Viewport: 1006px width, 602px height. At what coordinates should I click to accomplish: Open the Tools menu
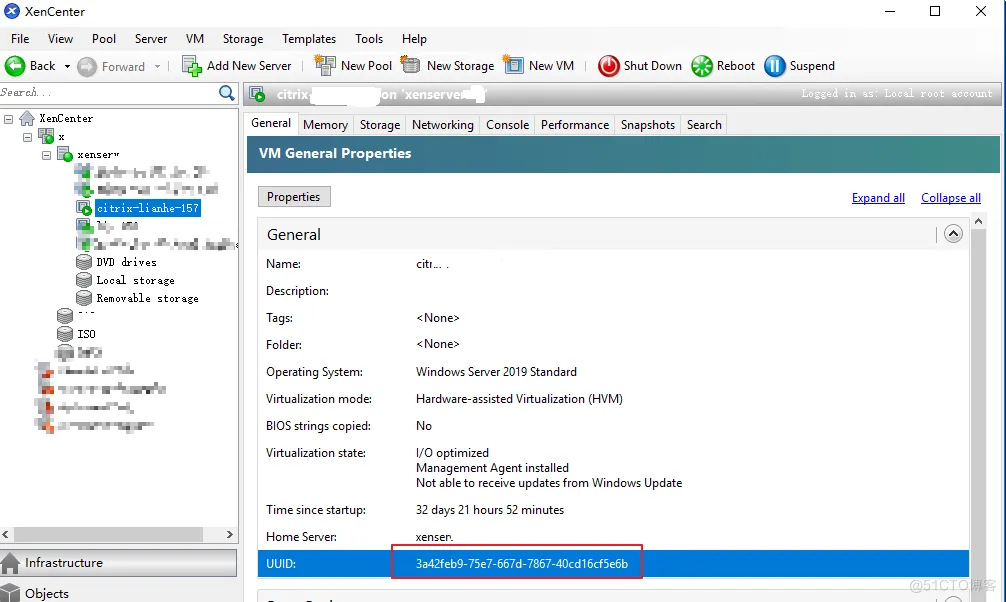point(369,39)
